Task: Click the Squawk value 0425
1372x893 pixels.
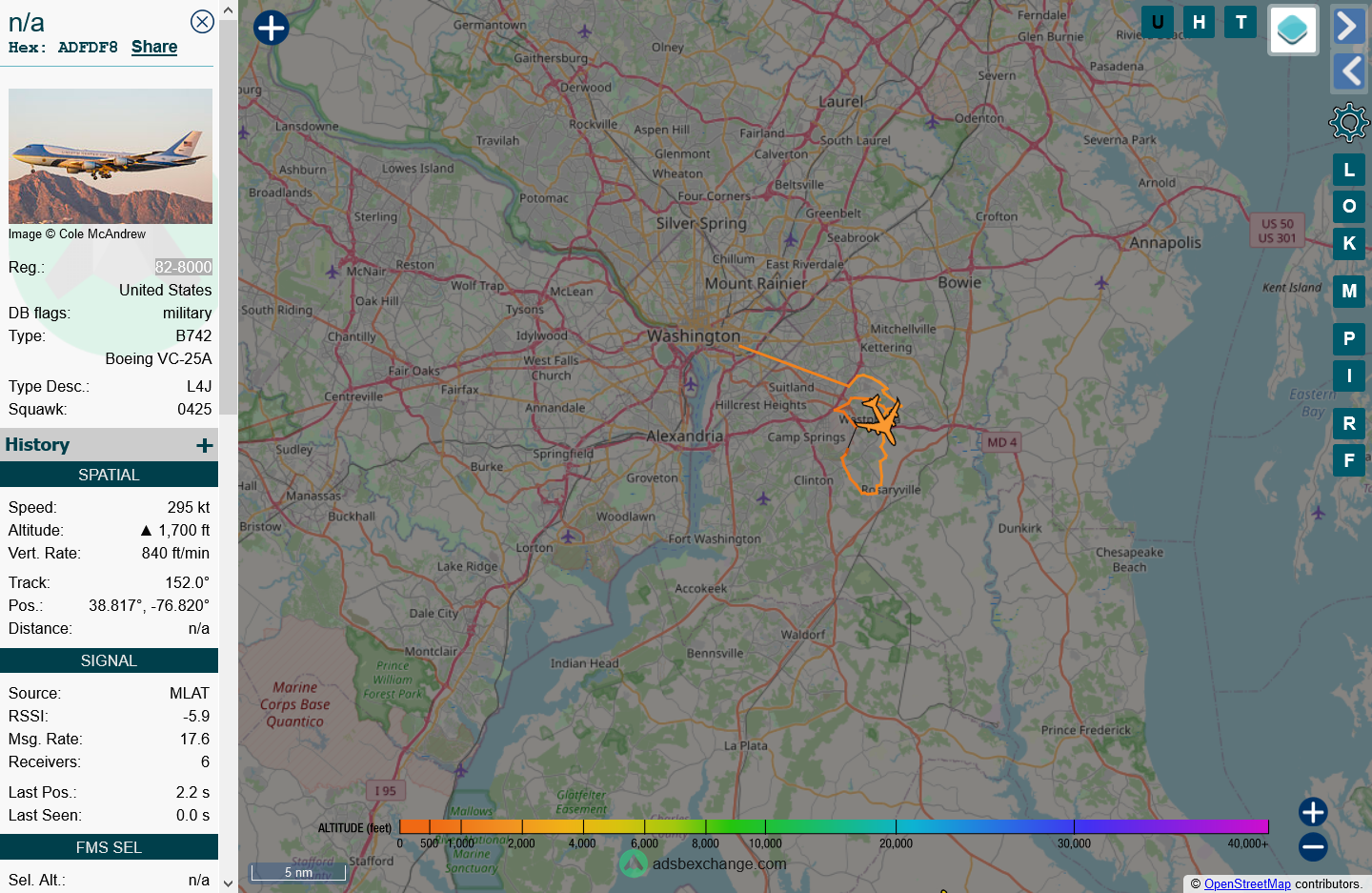Action: pyautogui.click(x=194, y=409)
